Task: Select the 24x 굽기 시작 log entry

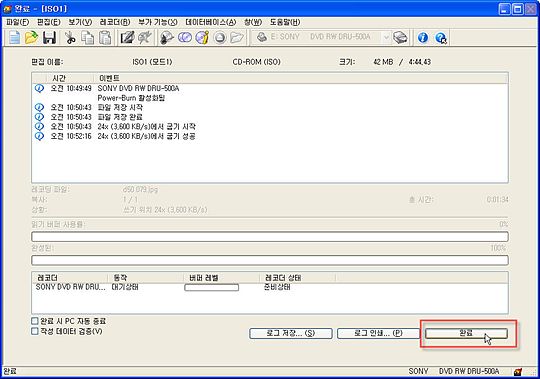Action: click(x=146, y=127)
